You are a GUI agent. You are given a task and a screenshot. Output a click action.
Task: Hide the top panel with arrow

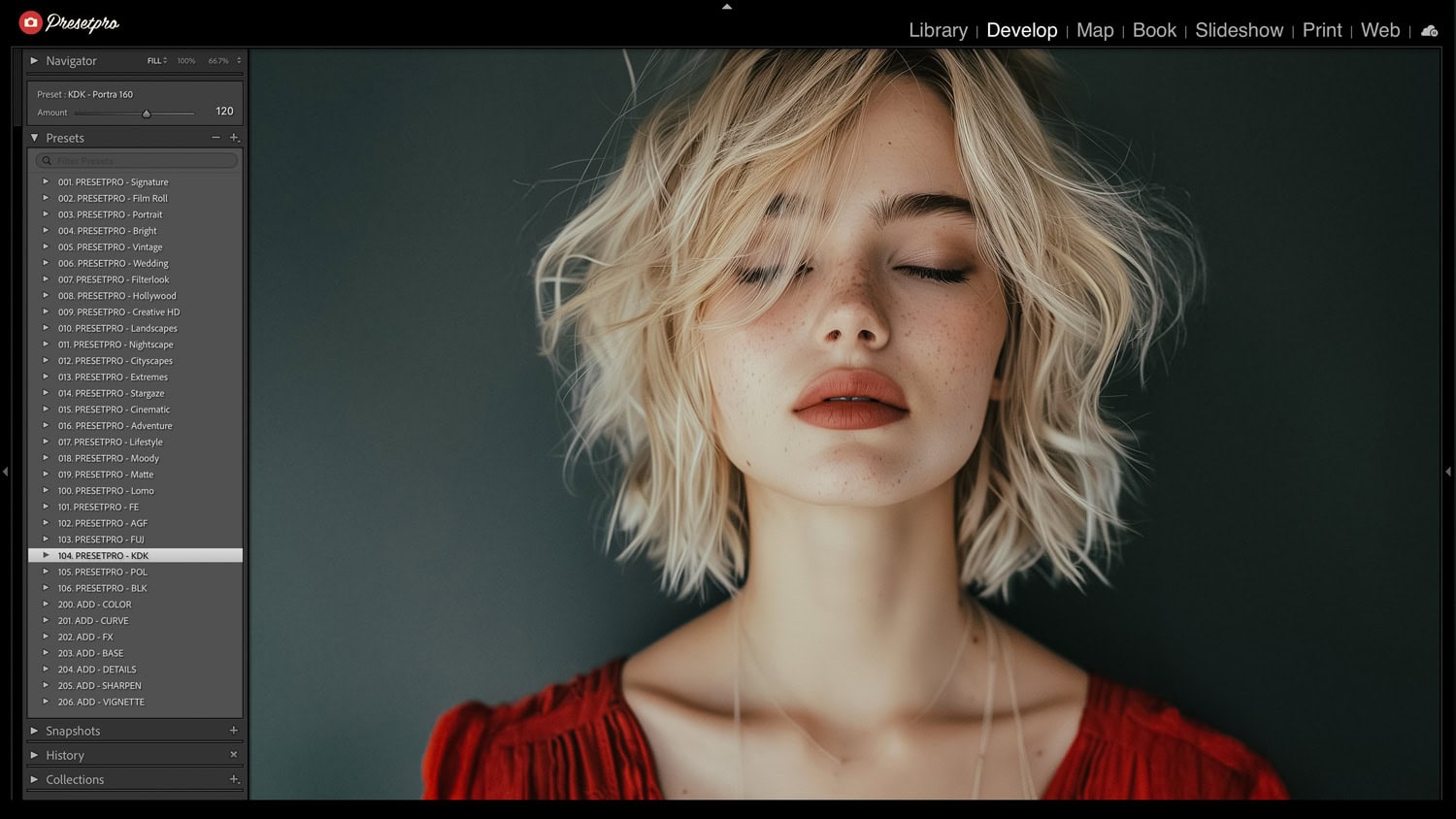[x=727, y=6]
